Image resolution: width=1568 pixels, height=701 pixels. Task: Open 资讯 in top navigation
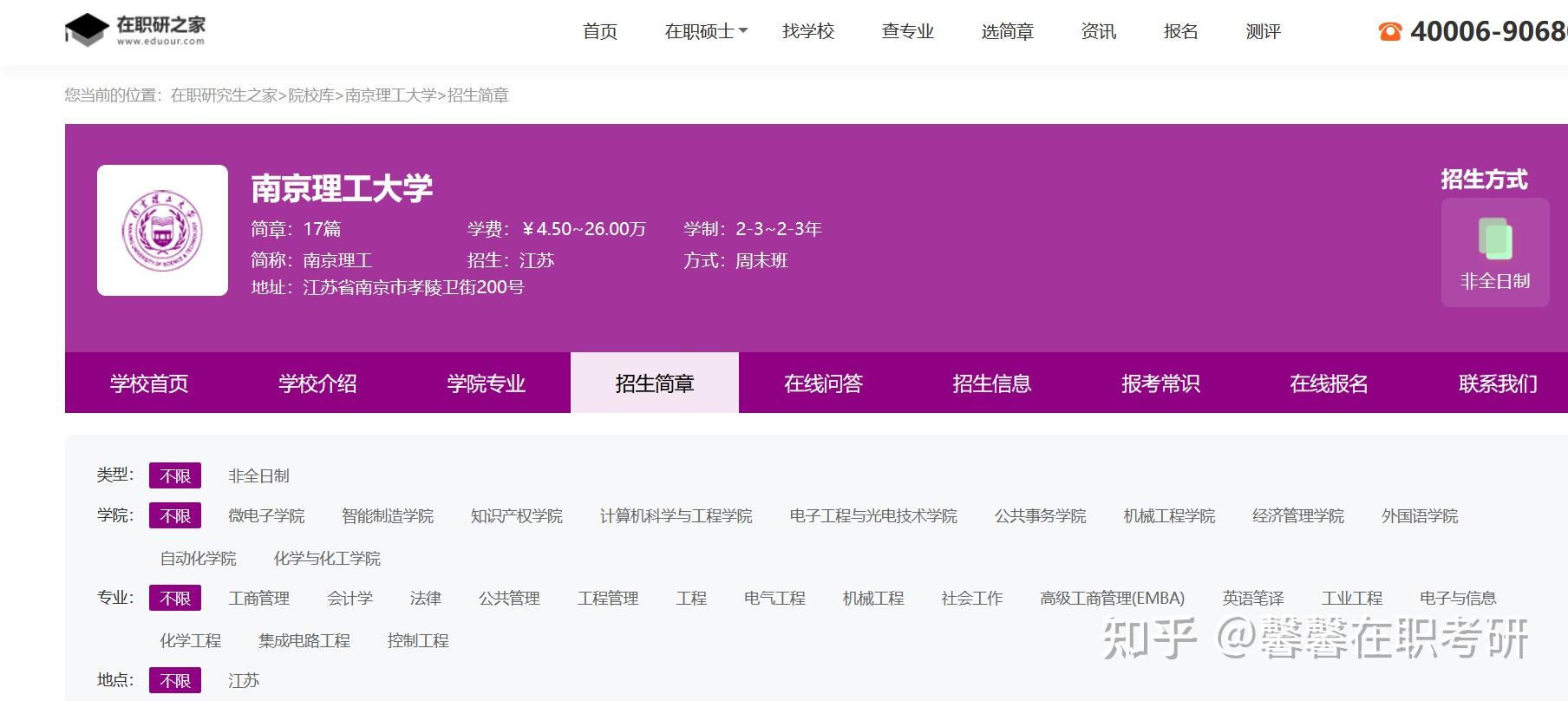[x=1099, y=31]
